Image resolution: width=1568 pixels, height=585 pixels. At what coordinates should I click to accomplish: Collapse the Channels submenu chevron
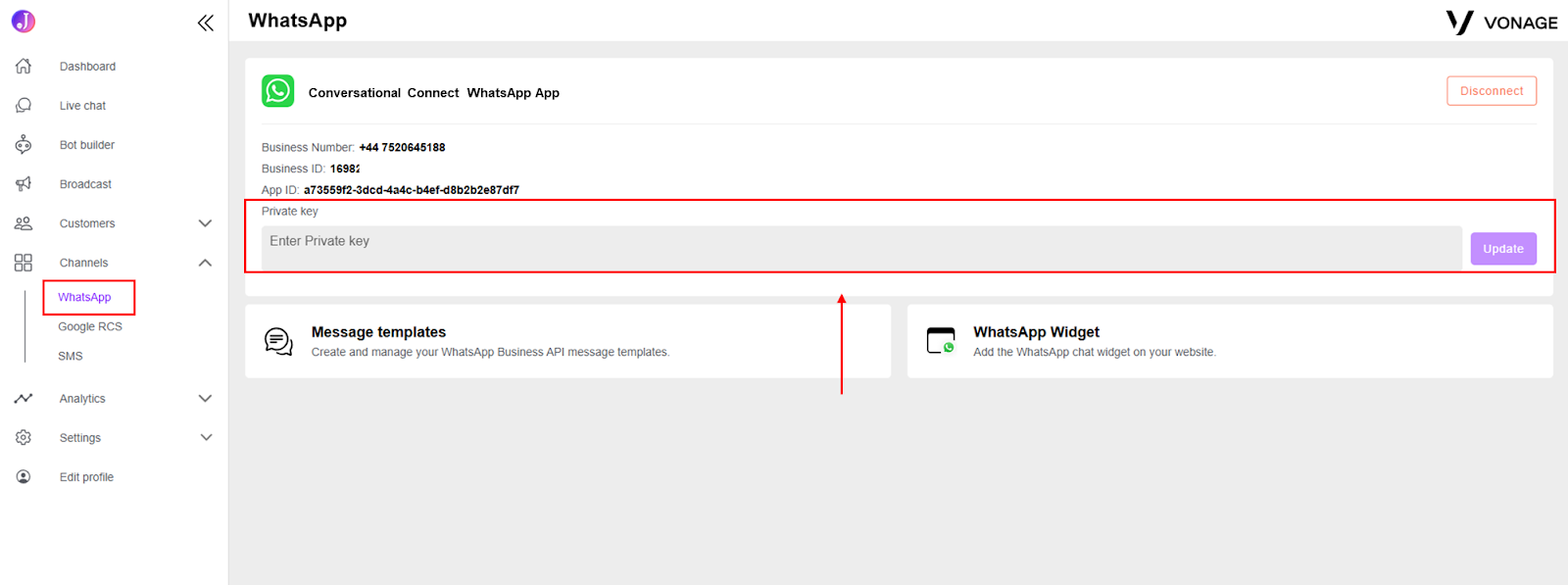[x=205, y=263]
